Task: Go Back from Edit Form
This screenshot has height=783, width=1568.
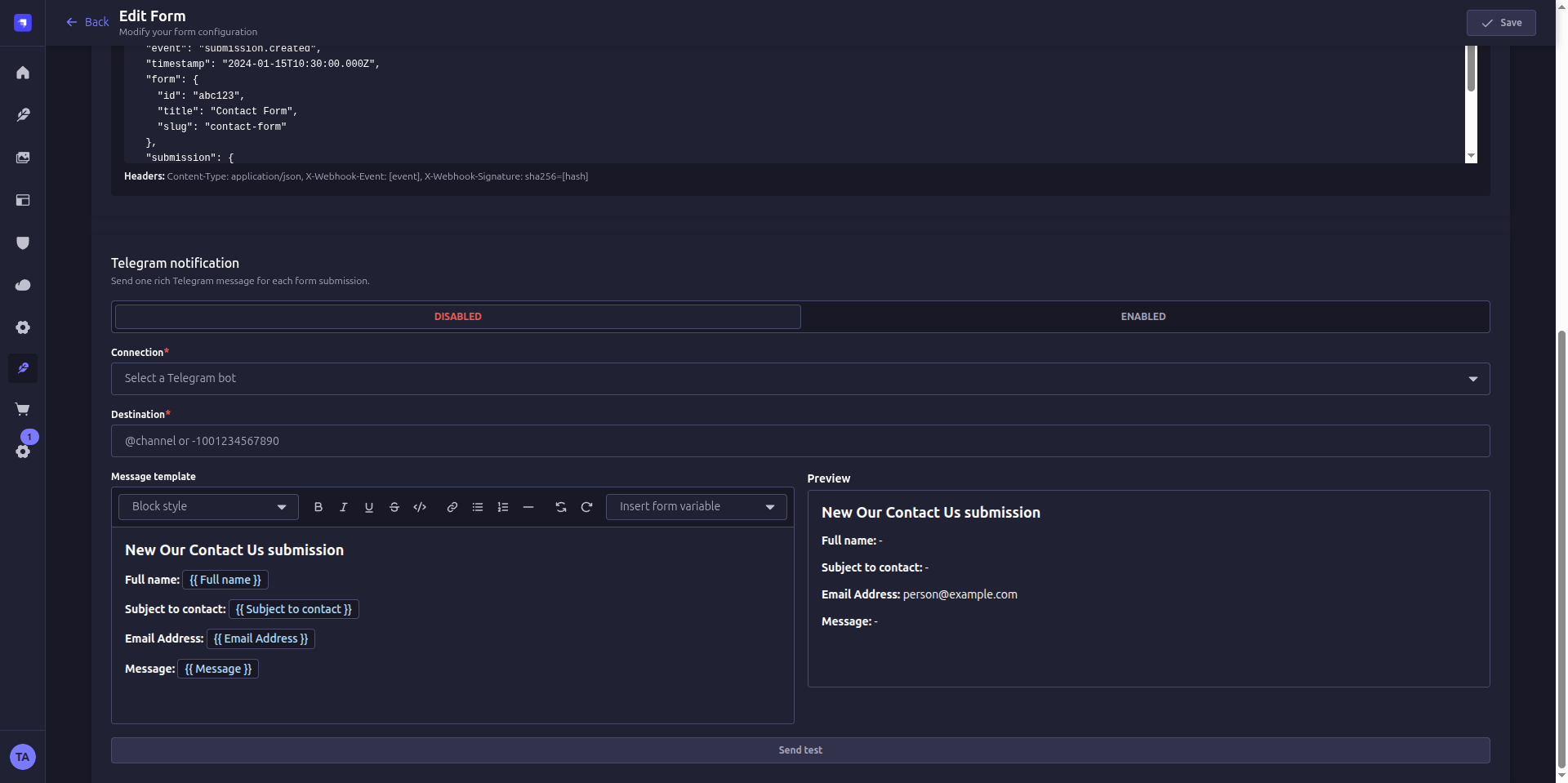Action: [87, 22]
